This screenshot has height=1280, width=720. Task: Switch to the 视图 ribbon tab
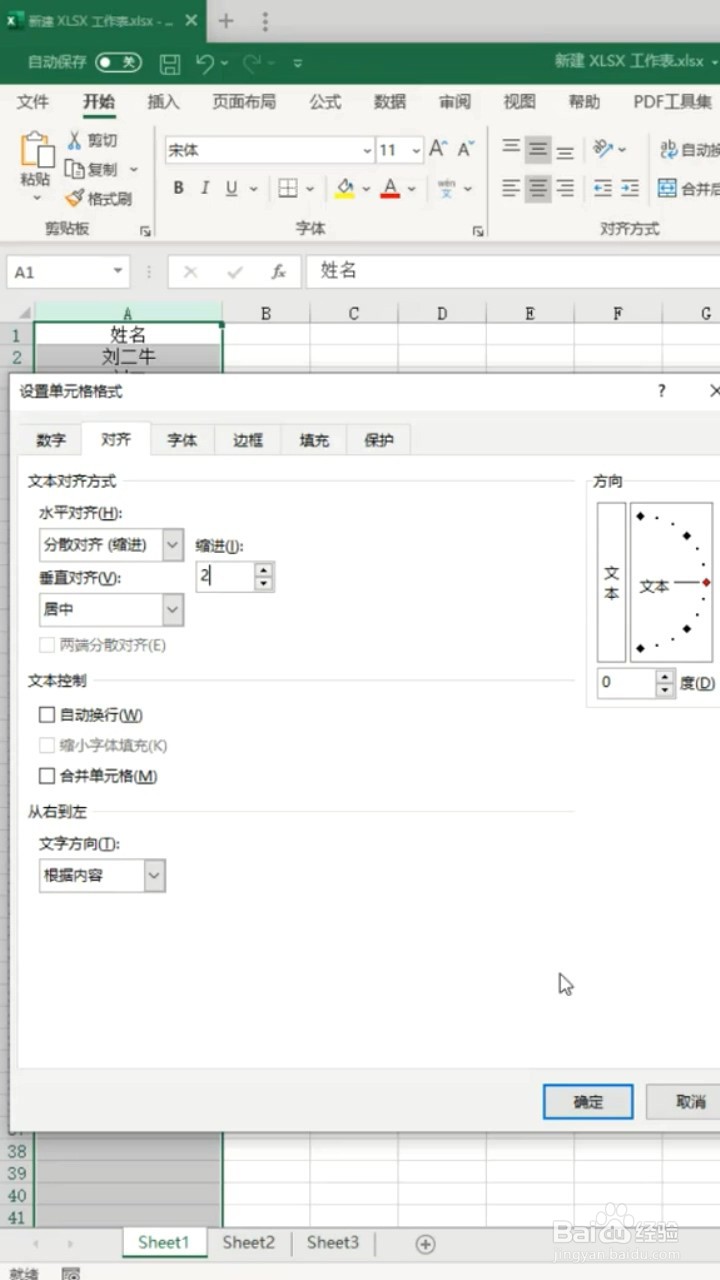[519, 102]
